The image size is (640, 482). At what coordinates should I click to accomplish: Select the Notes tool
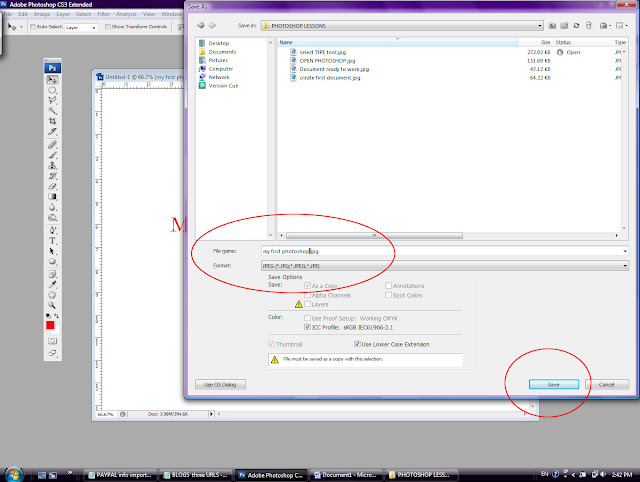tap(52, 274)
